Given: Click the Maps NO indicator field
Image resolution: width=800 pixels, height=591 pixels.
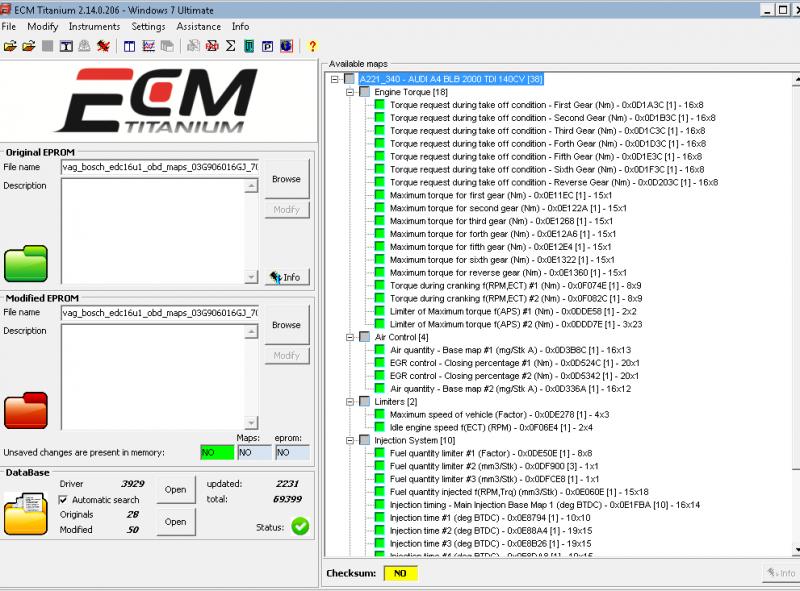Looking at the screenshot, I should [x=254, y=452].
